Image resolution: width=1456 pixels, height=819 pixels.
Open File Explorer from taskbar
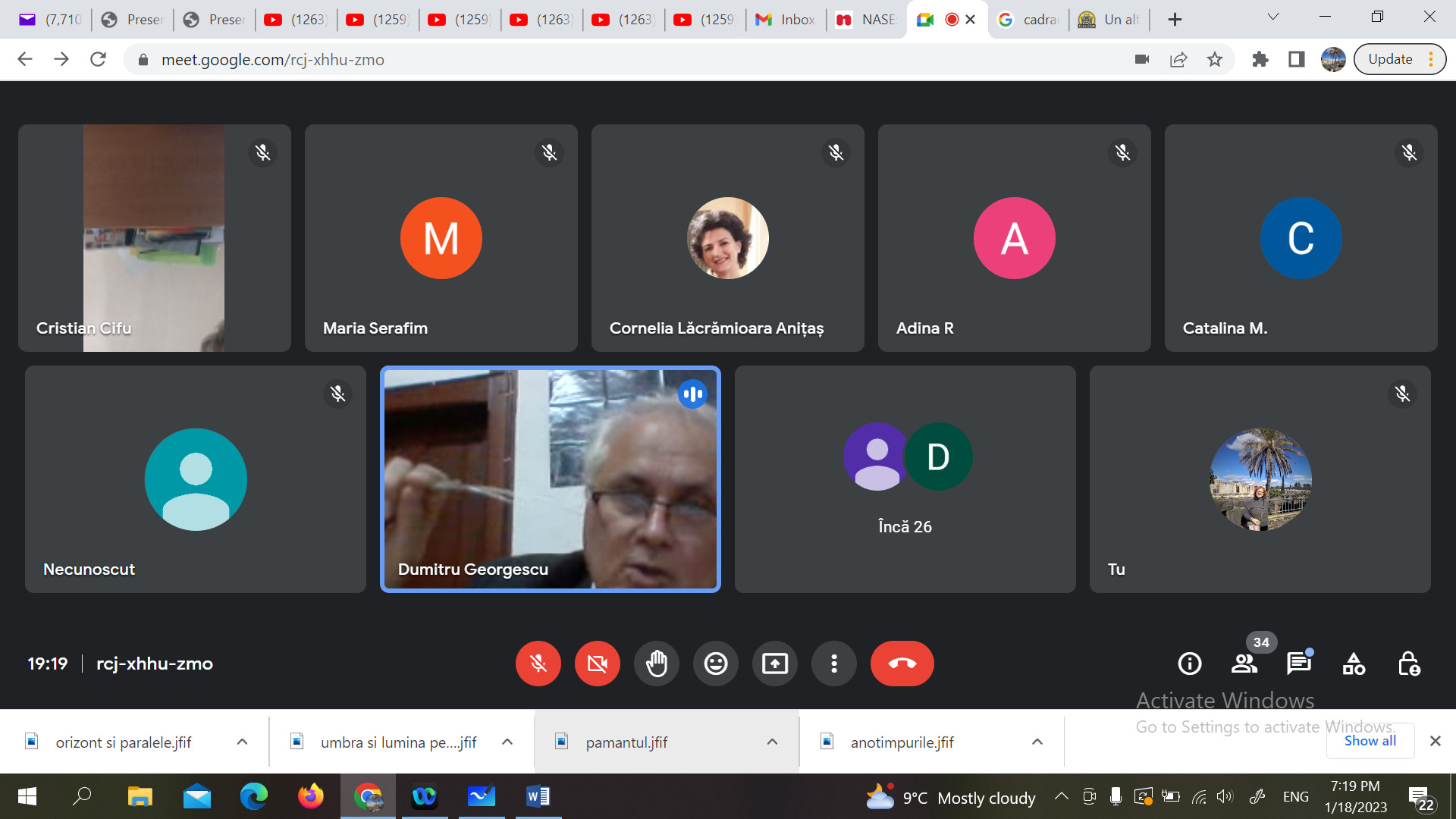140,796
